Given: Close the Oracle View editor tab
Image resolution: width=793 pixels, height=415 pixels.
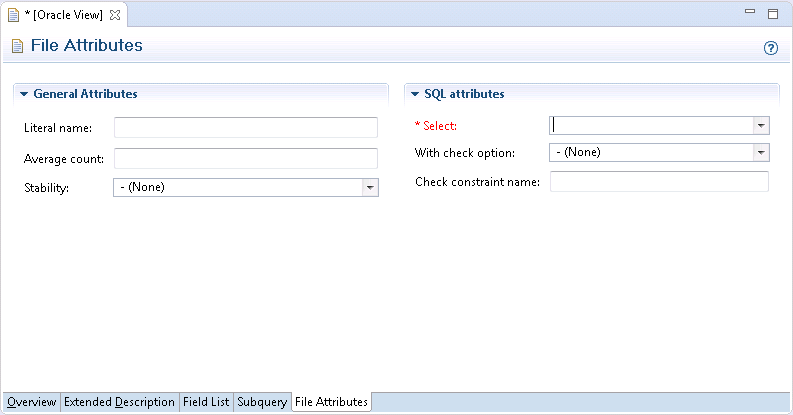Looking at the screenshot, I should [114, 15].
